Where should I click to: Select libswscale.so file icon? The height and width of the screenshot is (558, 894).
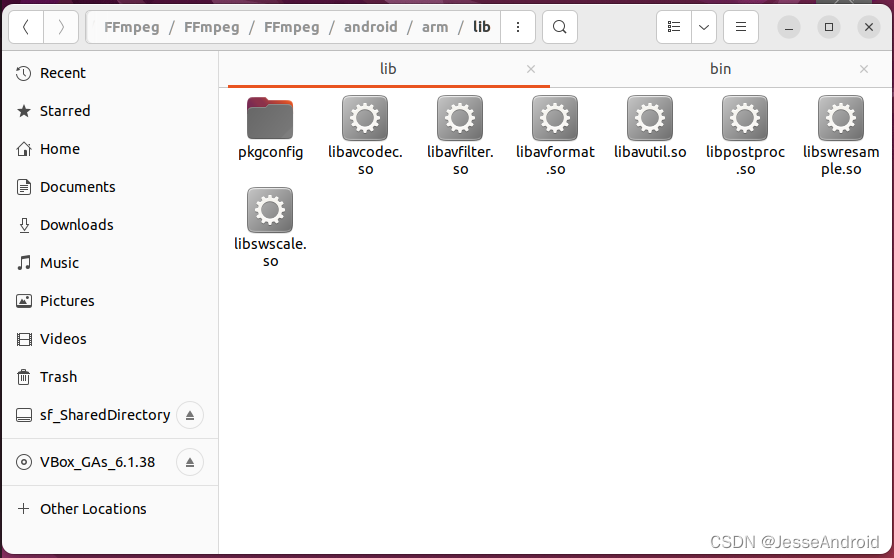270,210
